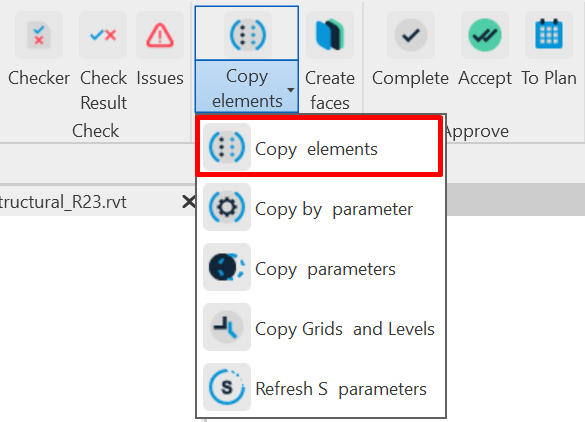Click the Check Result icon

103,35
